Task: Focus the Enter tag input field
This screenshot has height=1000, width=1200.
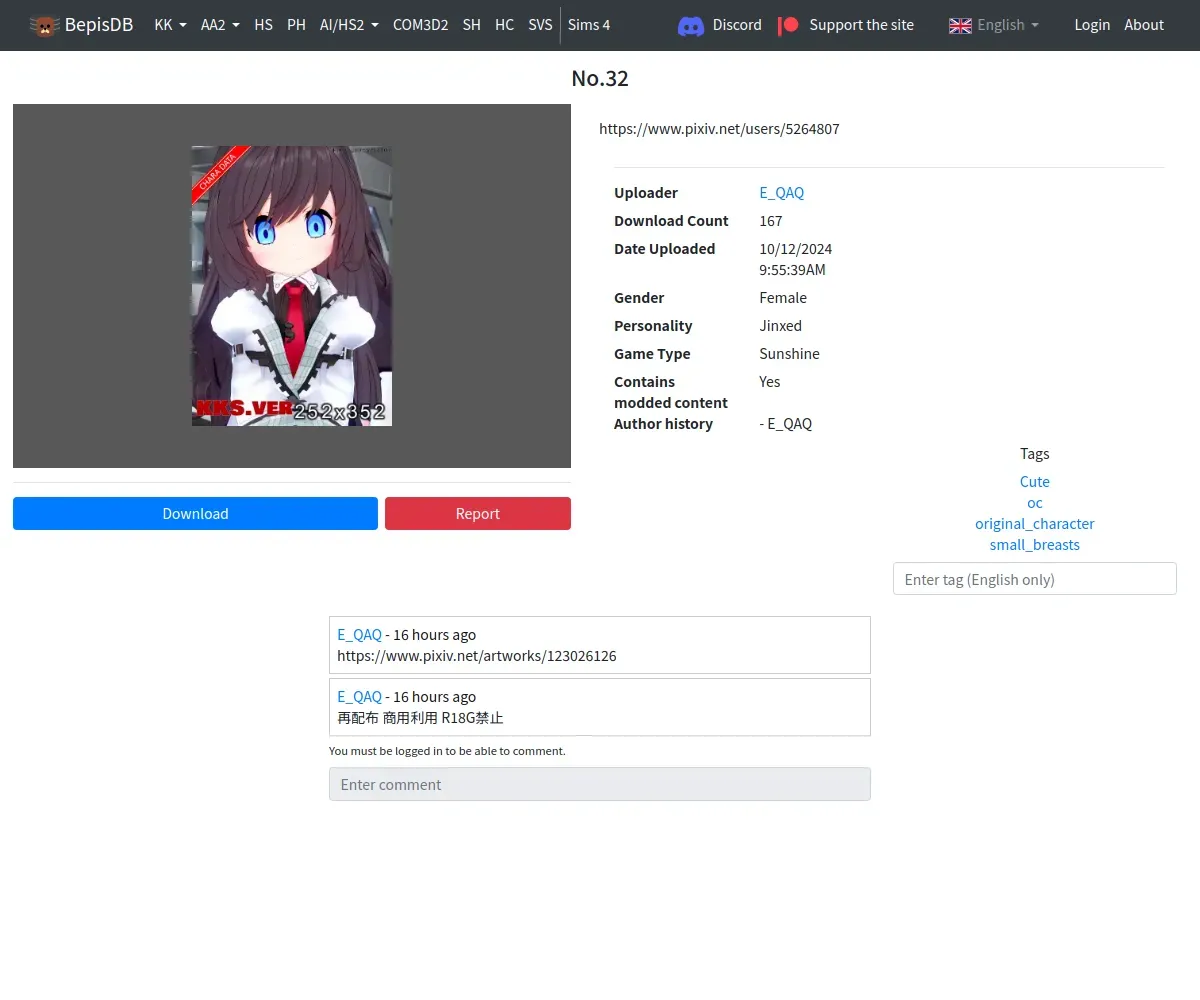Action: 1035,579
